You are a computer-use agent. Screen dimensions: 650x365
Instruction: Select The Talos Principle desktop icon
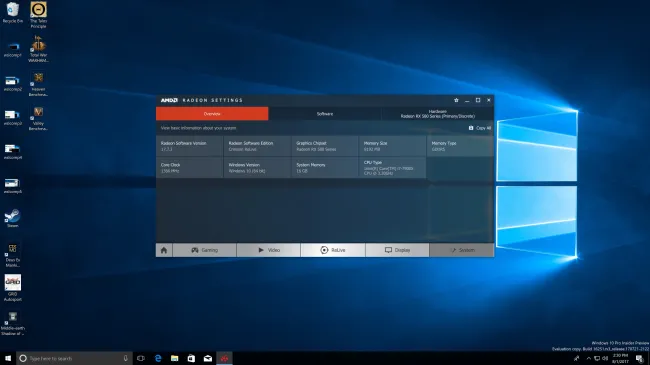tap(38, 15)
